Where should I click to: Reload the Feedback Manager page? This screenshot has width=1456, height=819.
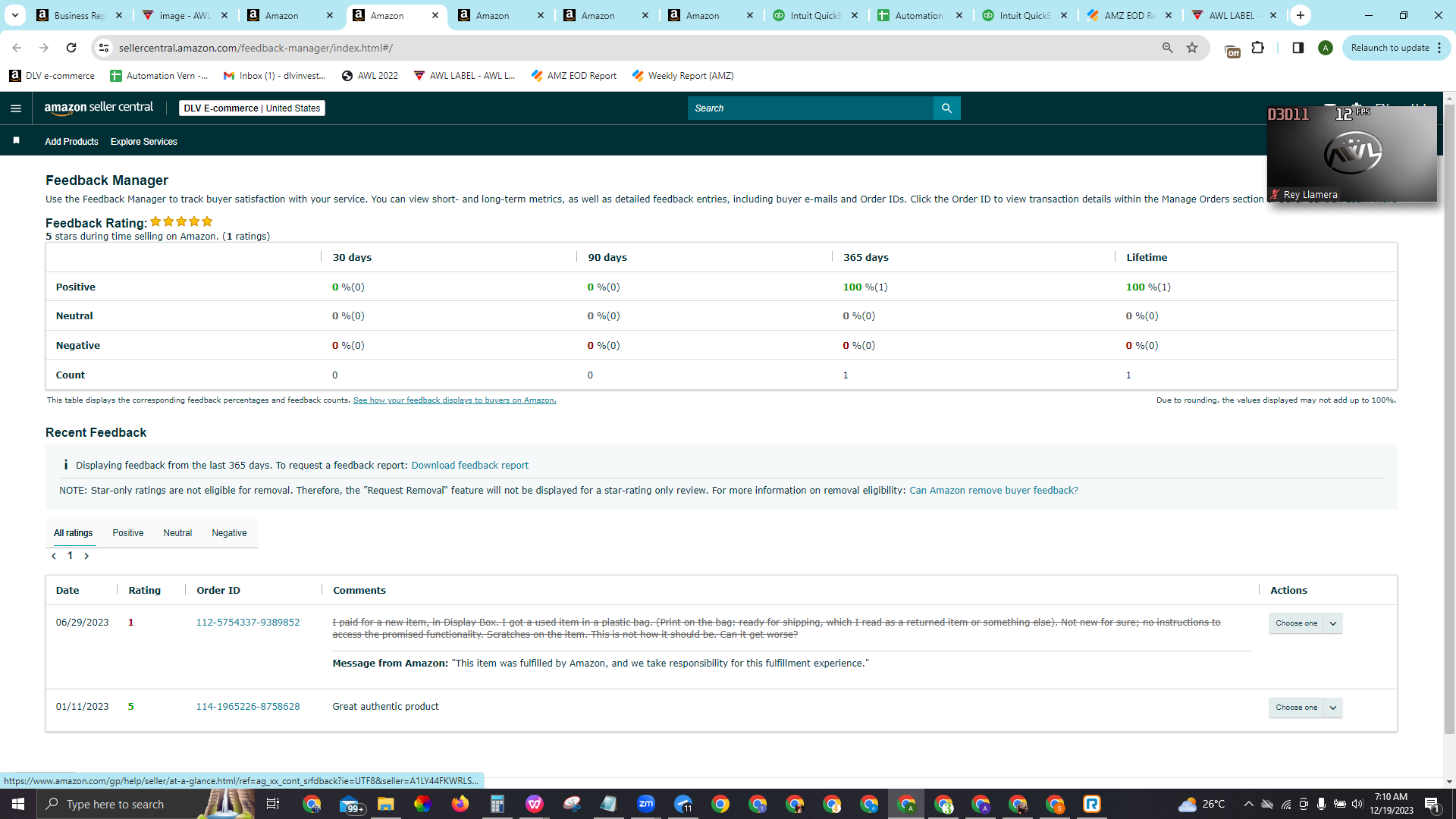(x=71, y=48)
